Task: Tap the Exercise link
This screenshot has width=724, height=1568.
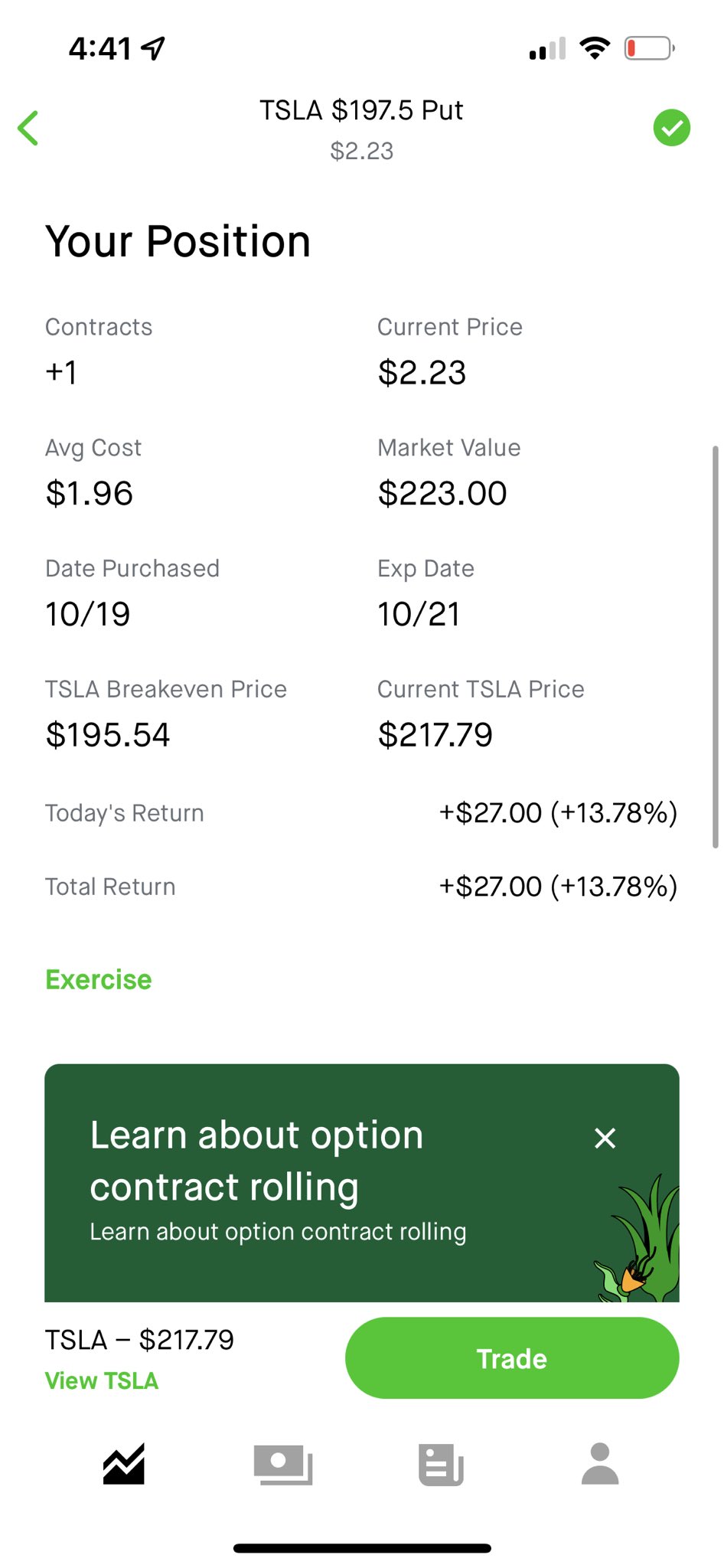Action: tap(99, 980)
